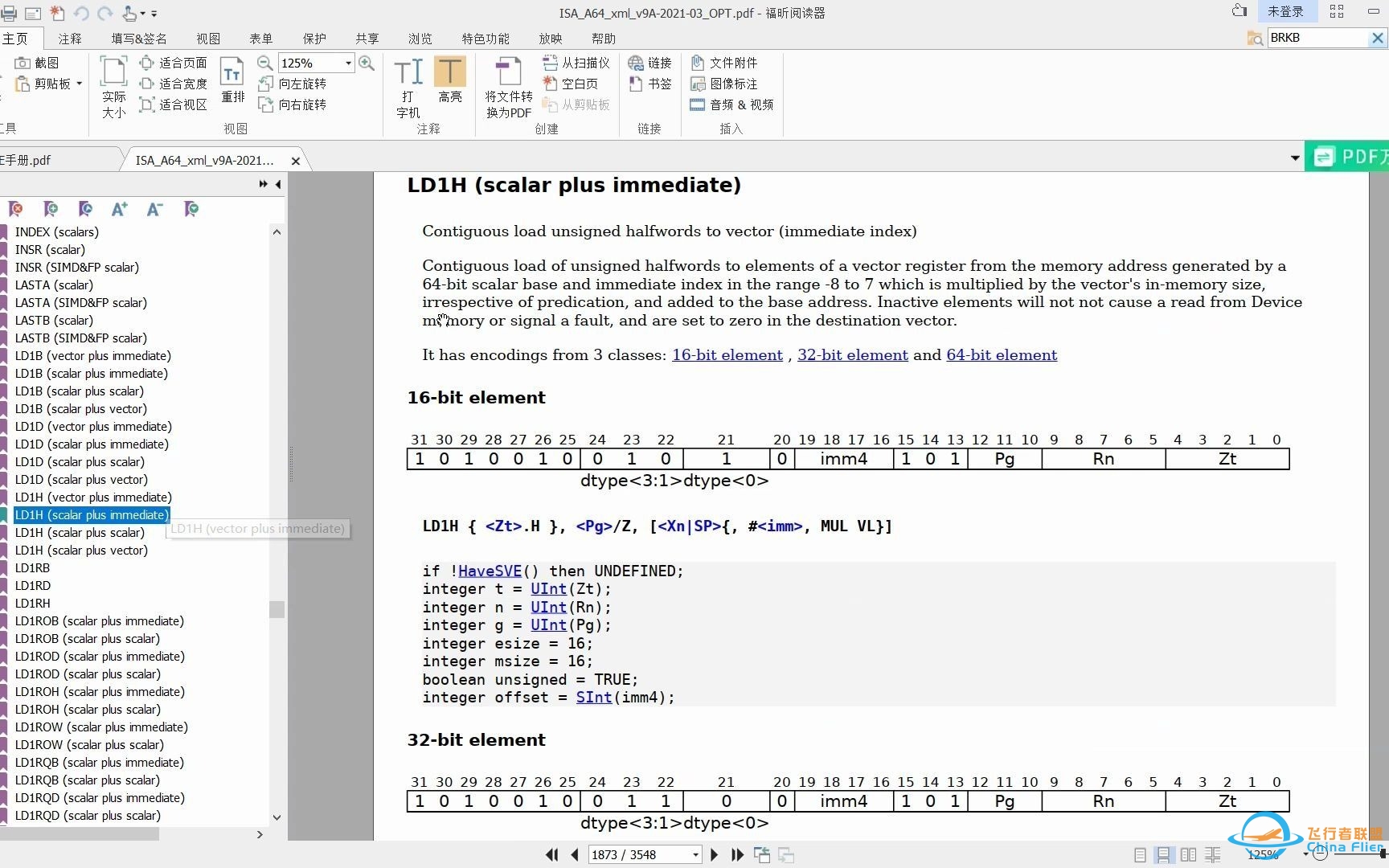Image resolution: width=1389 pixels, height=868 pixels.
Task: Select 适合页面 fit page option
Action: pyautogui.click(x=173, y=63)
